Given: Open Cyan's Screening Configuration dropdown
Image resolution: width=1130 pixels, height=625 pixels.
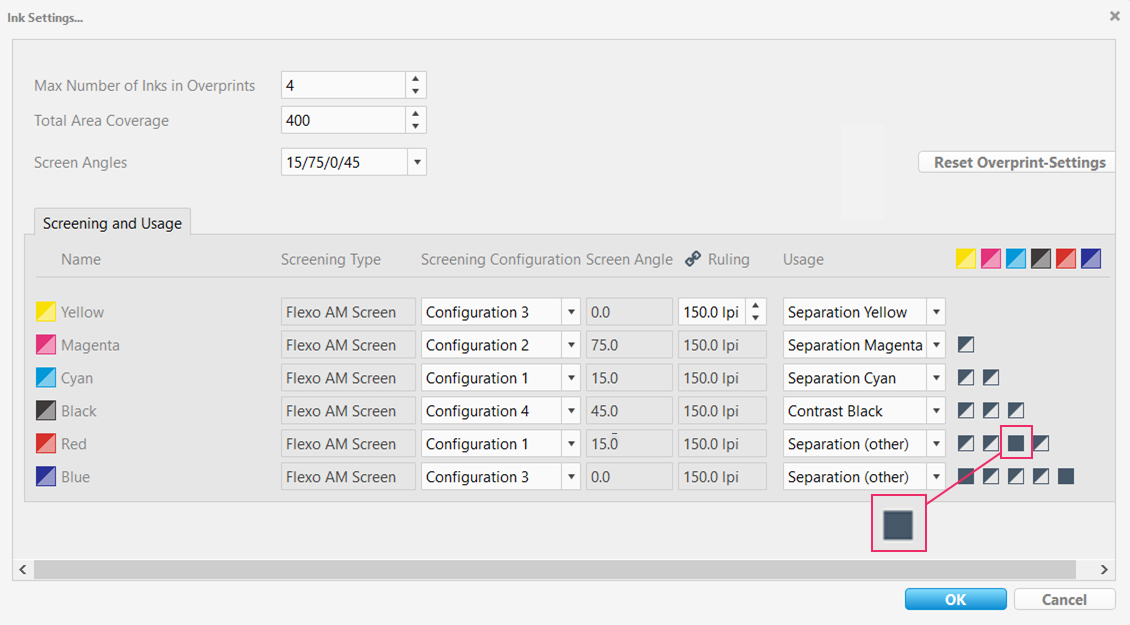Looking at the screenshot, I should click(571, 378).
